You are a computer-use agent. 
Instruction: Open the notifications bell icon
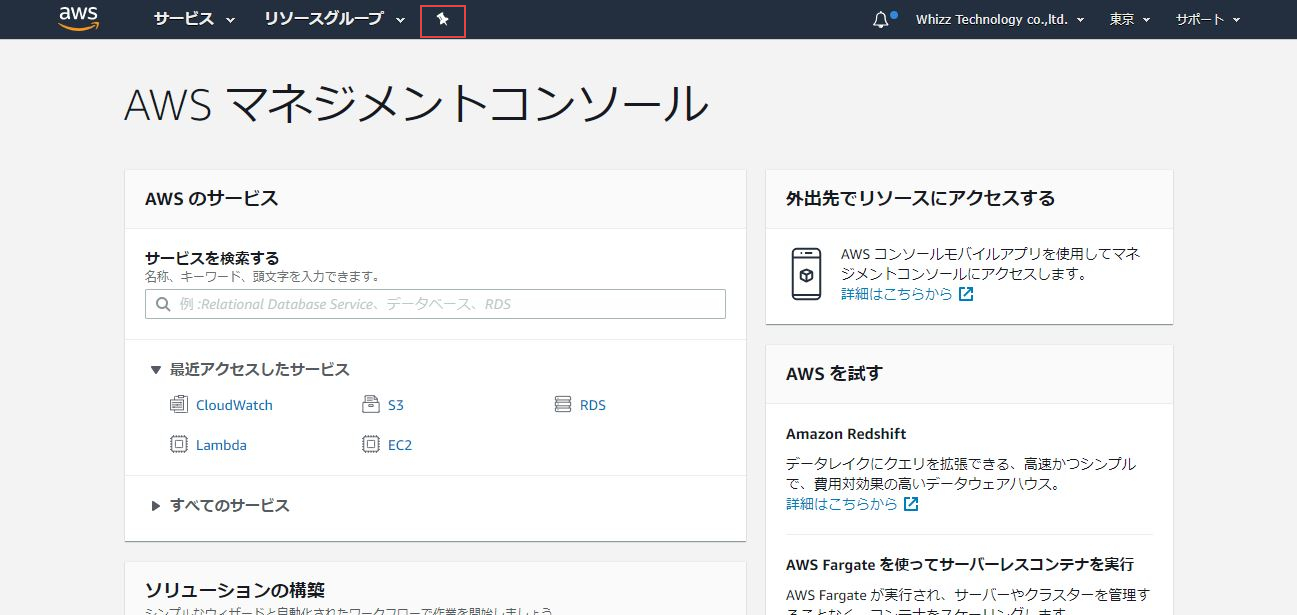(878, 18)
